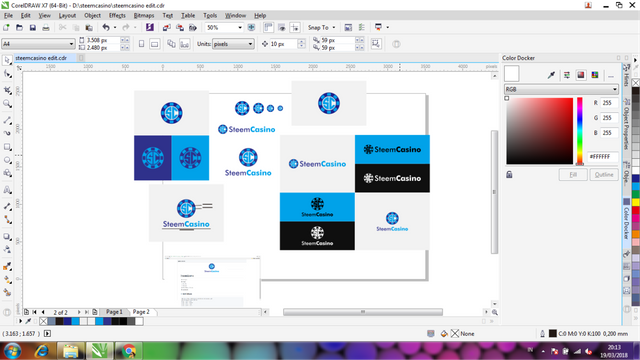Click the Import icon

[x=167, y=27]
